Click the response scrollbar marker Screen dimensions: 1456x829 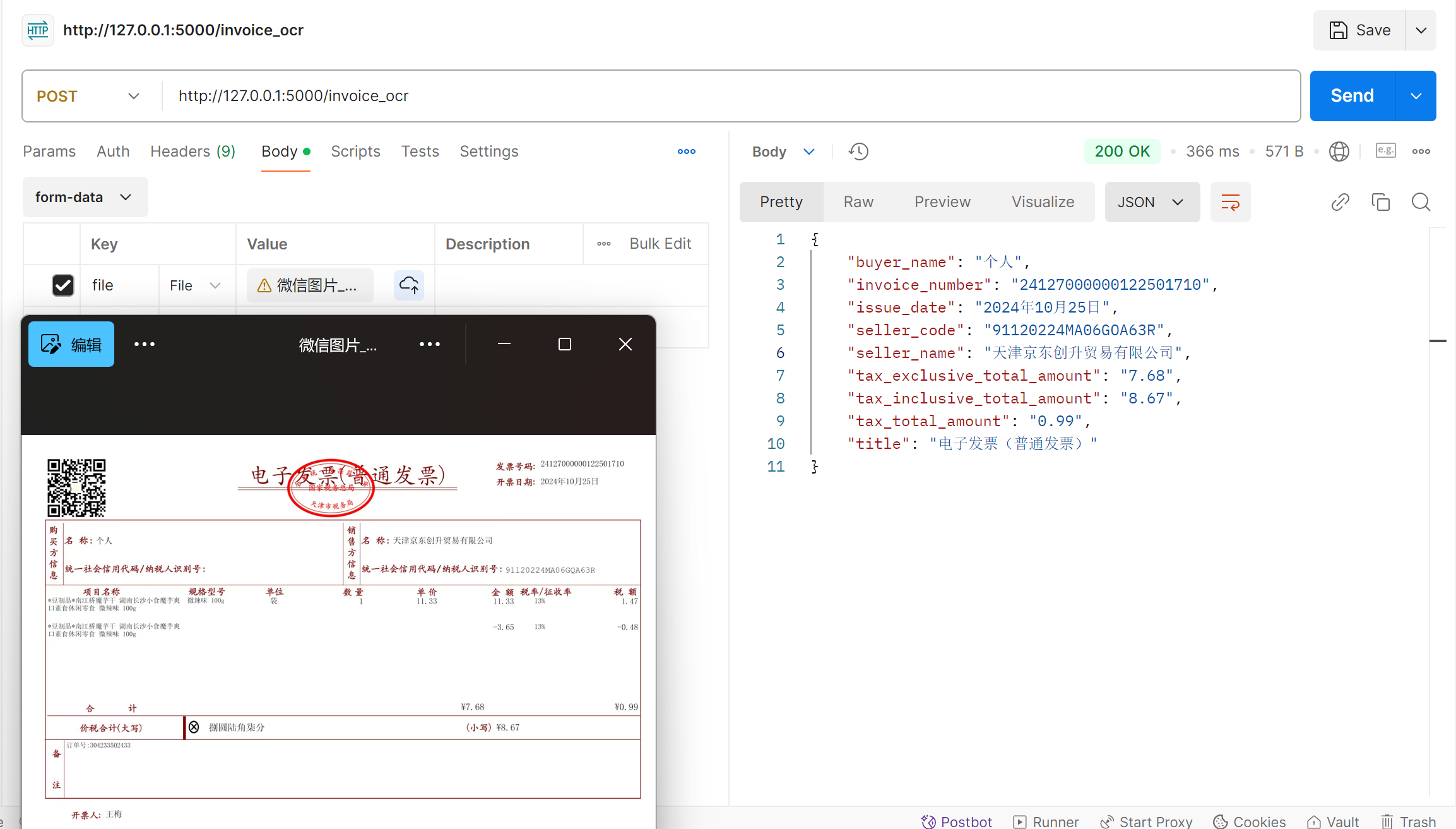coord(1438,341)
